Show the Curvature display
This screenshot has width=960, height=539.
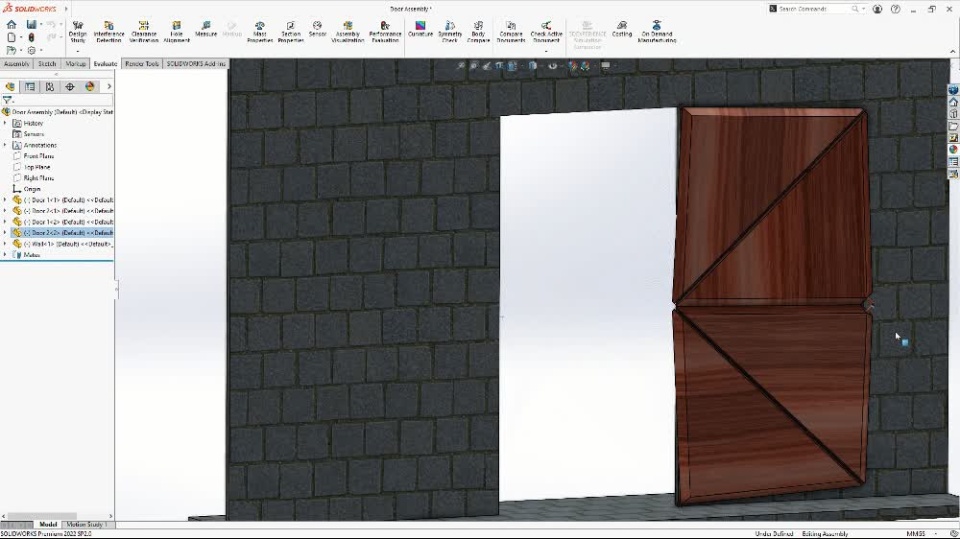tap(420, 29)
